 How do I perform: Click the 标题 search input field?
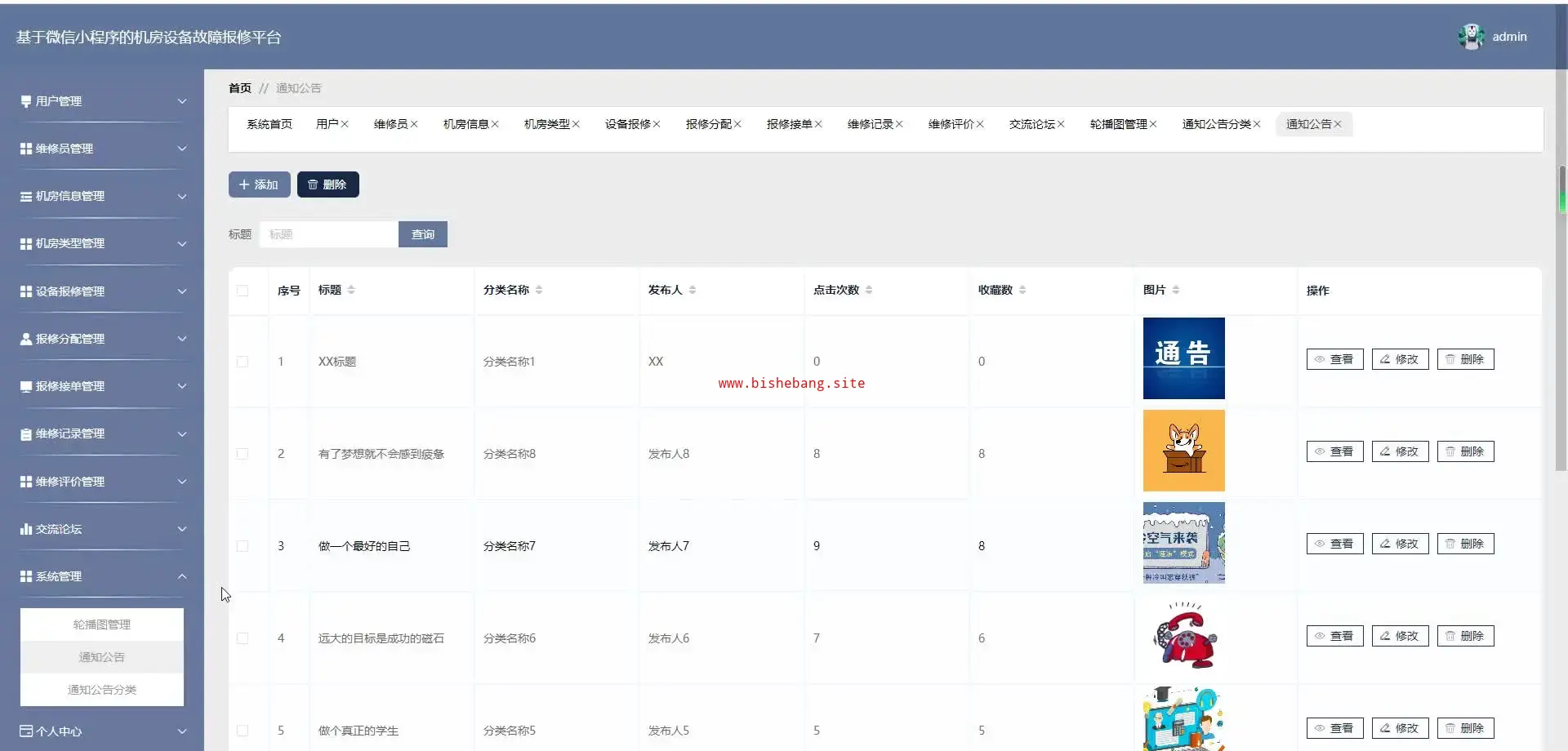click(x=329, y=234)
